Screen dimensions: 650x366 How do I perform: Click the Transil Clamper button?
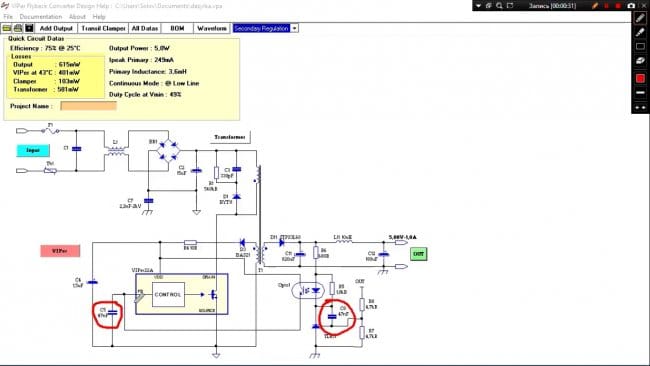[103, 28]
